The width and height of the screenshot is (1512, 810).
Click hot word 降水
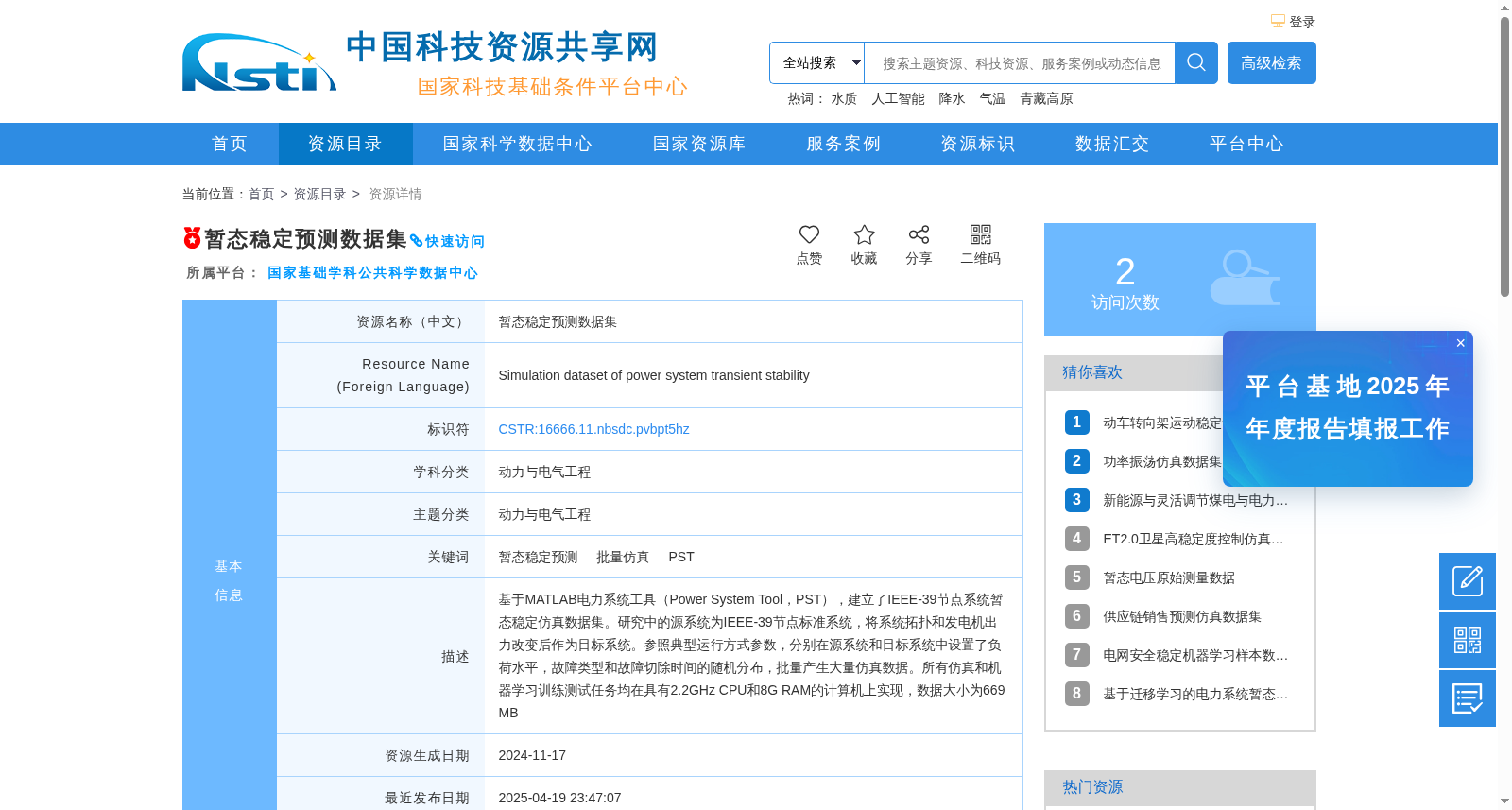[x=952, y=99]
